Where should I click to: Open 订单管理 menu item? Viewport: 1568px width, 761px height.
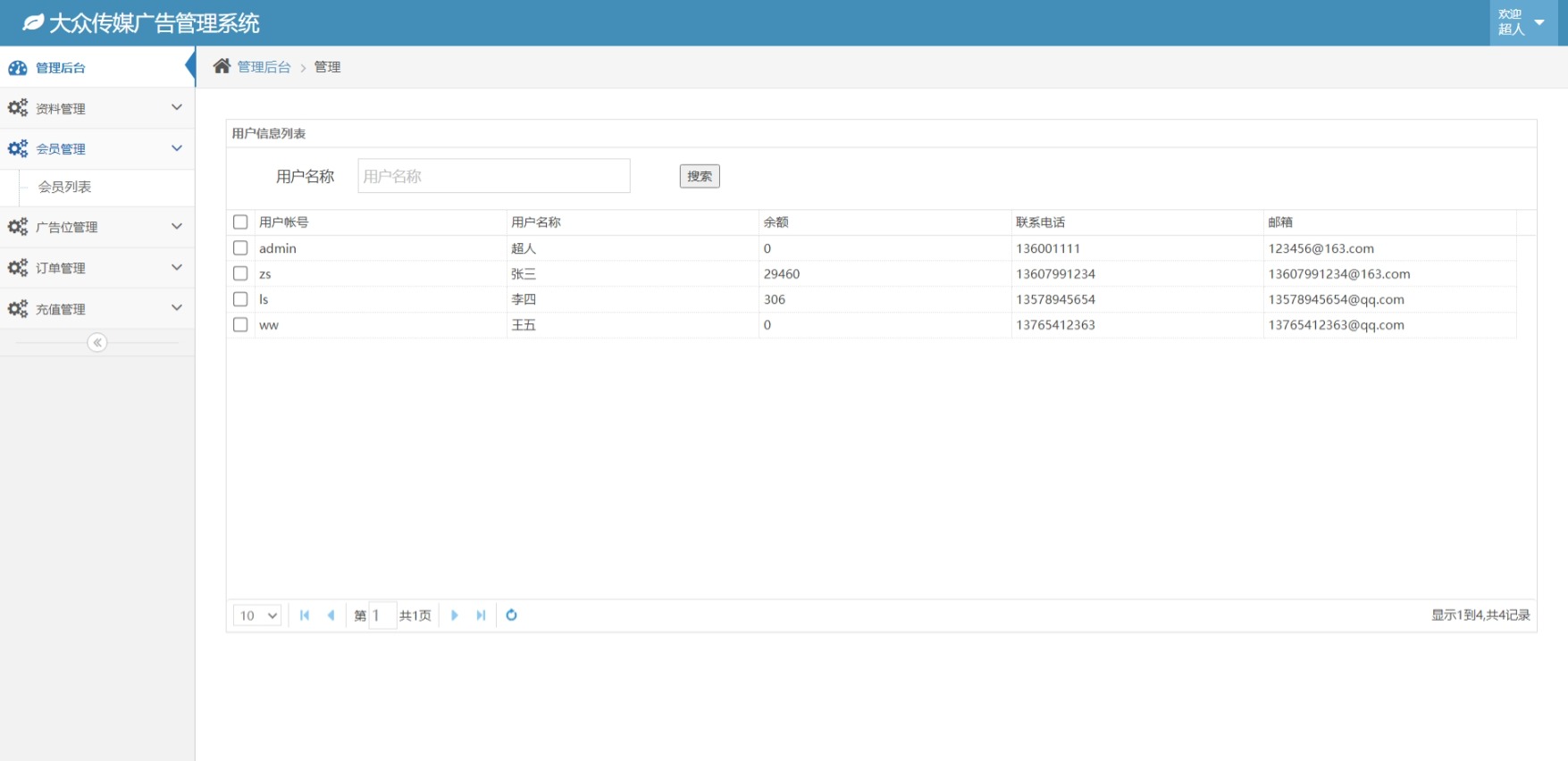(97, 268)
